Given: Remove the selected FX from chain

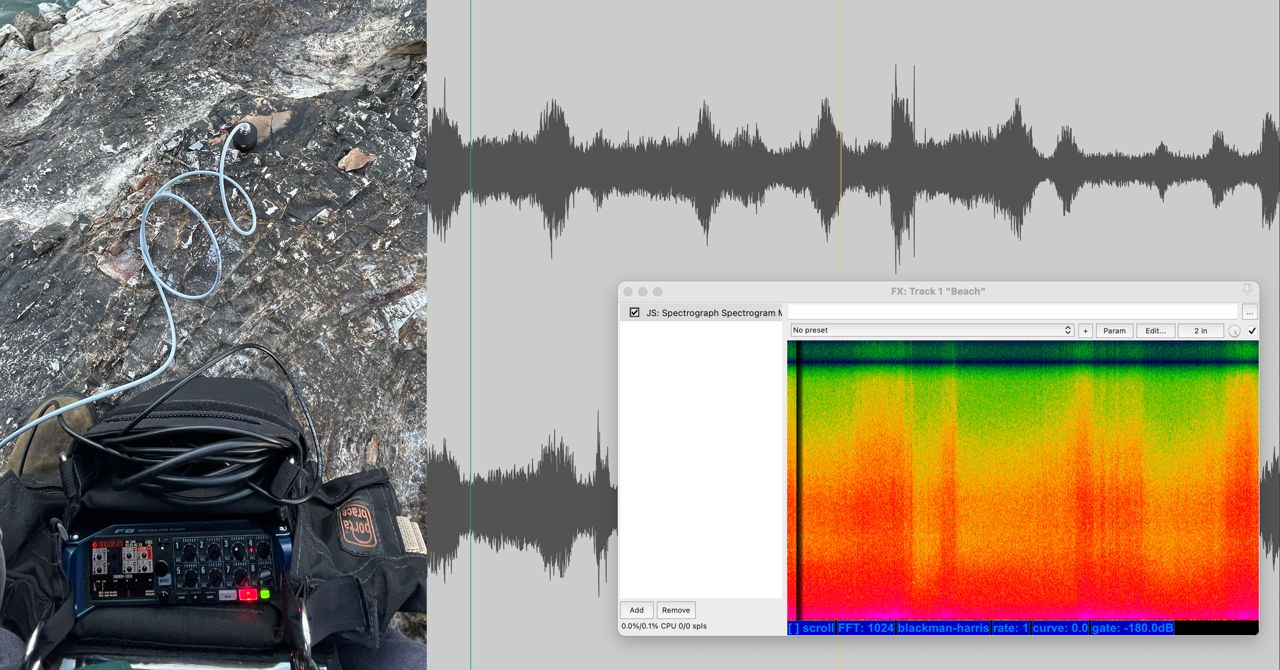Looking at the screenshot, I should 676,610.
